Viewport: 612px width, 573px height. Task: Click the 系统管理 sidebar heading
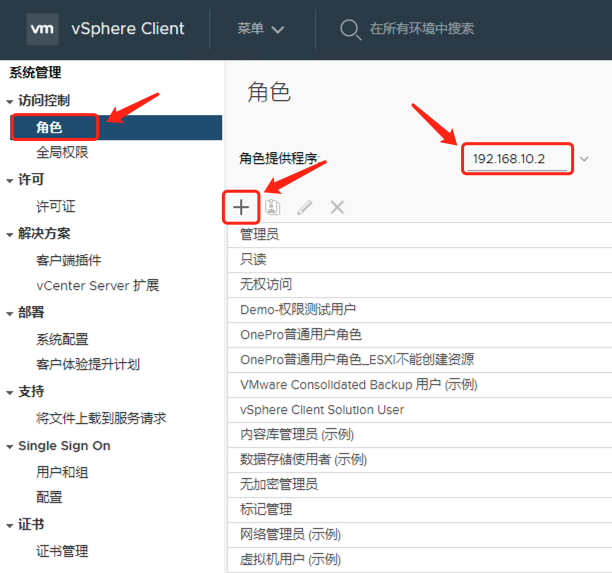[x=35, y=73]
